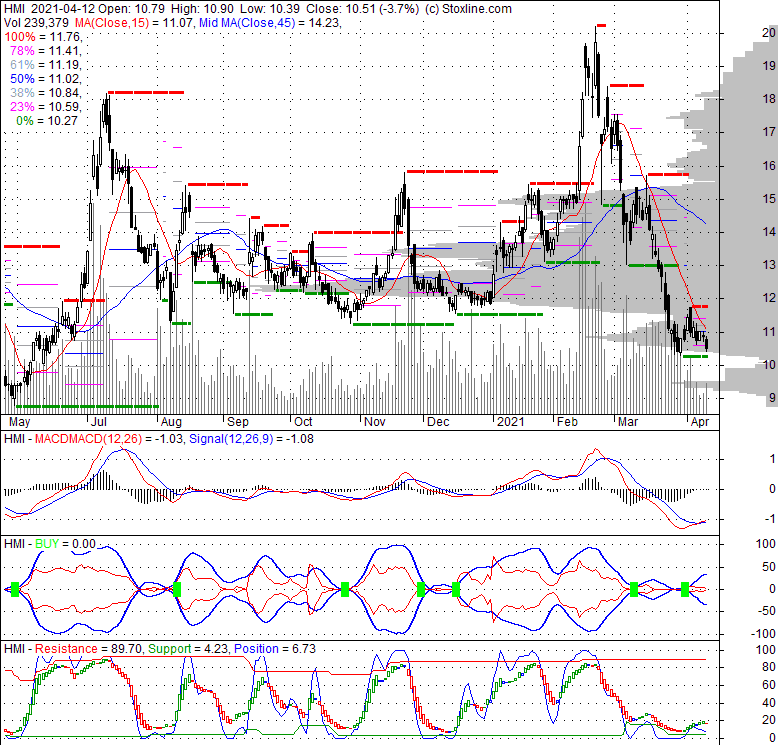Viewport: 780px width, 745px height.
Task: Click the 100% = 11.76 Fibonacci level
Action: [44, 37]
